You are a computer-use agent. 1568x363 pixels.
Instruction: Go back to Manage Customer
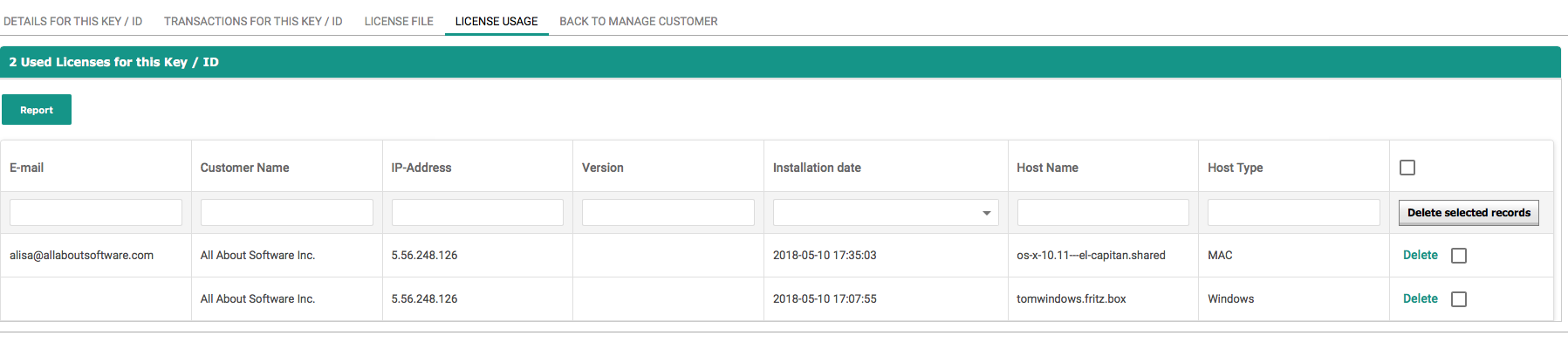pyautogui.click(x=638, y=21)
